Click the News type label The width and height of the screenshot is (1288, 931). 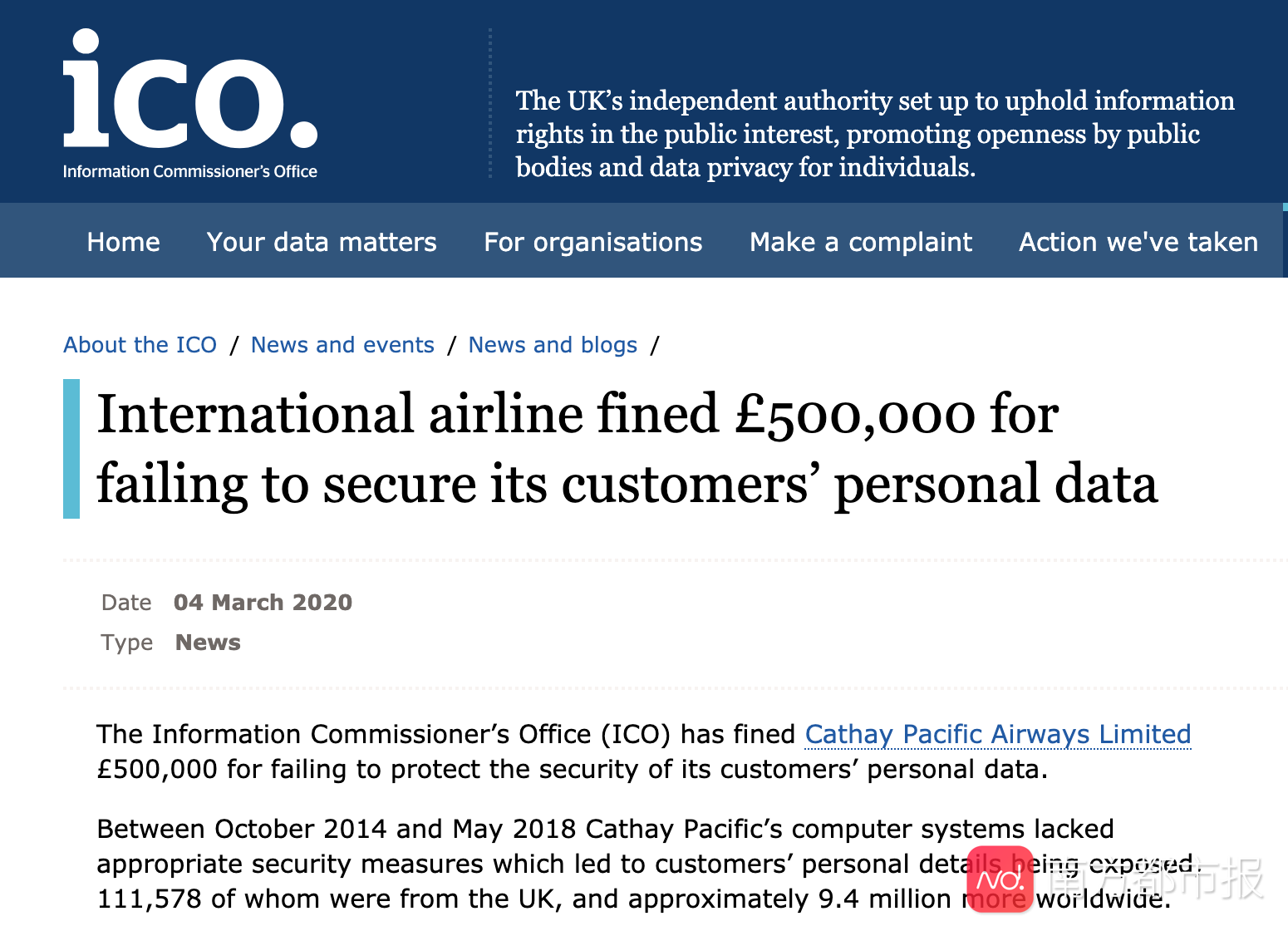click(208, 642)
